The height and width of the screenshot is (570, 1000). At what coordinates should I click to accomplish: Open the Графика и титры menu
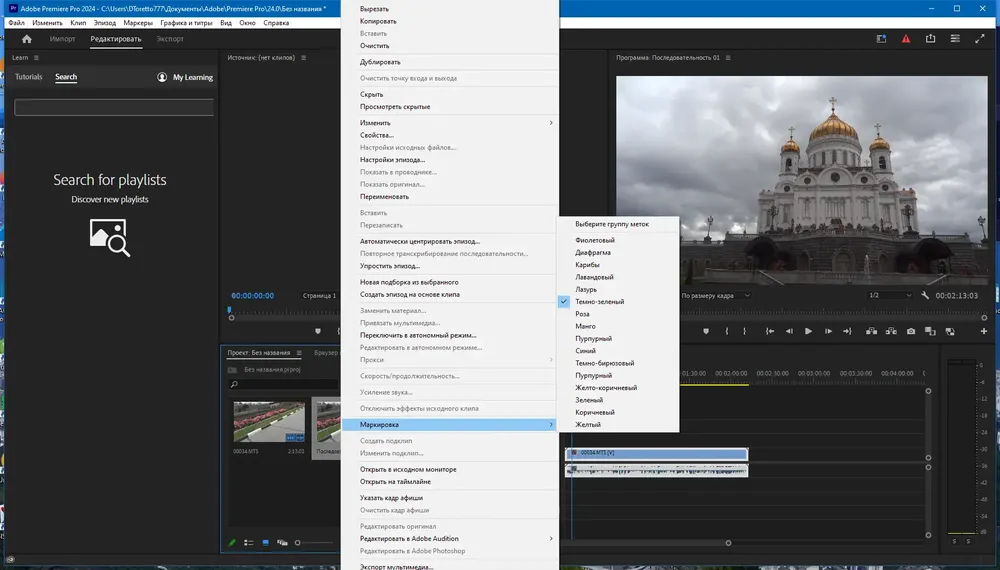(186, 22)
